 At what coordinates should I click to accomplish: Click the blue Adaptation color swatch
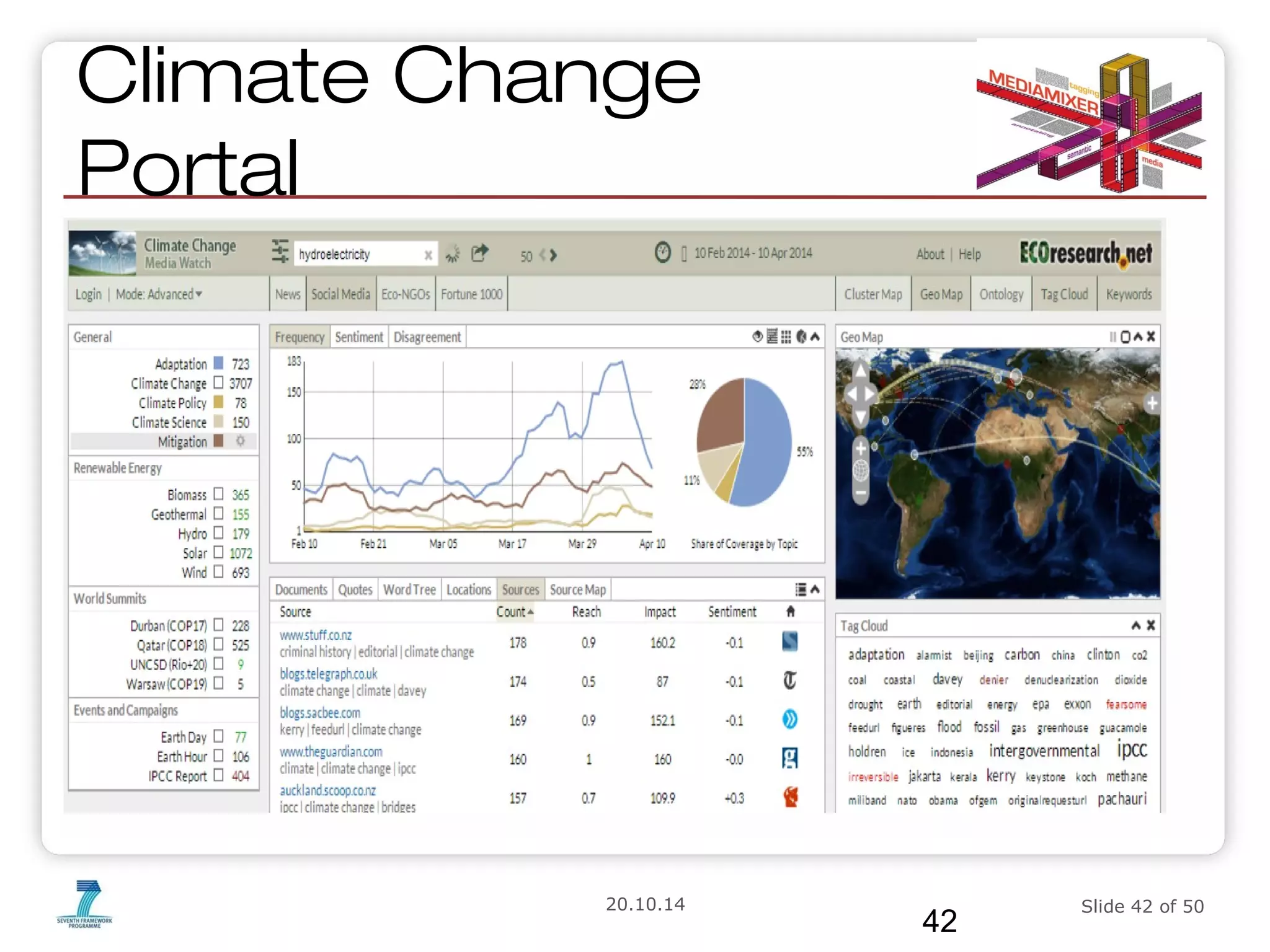[218, 363]
